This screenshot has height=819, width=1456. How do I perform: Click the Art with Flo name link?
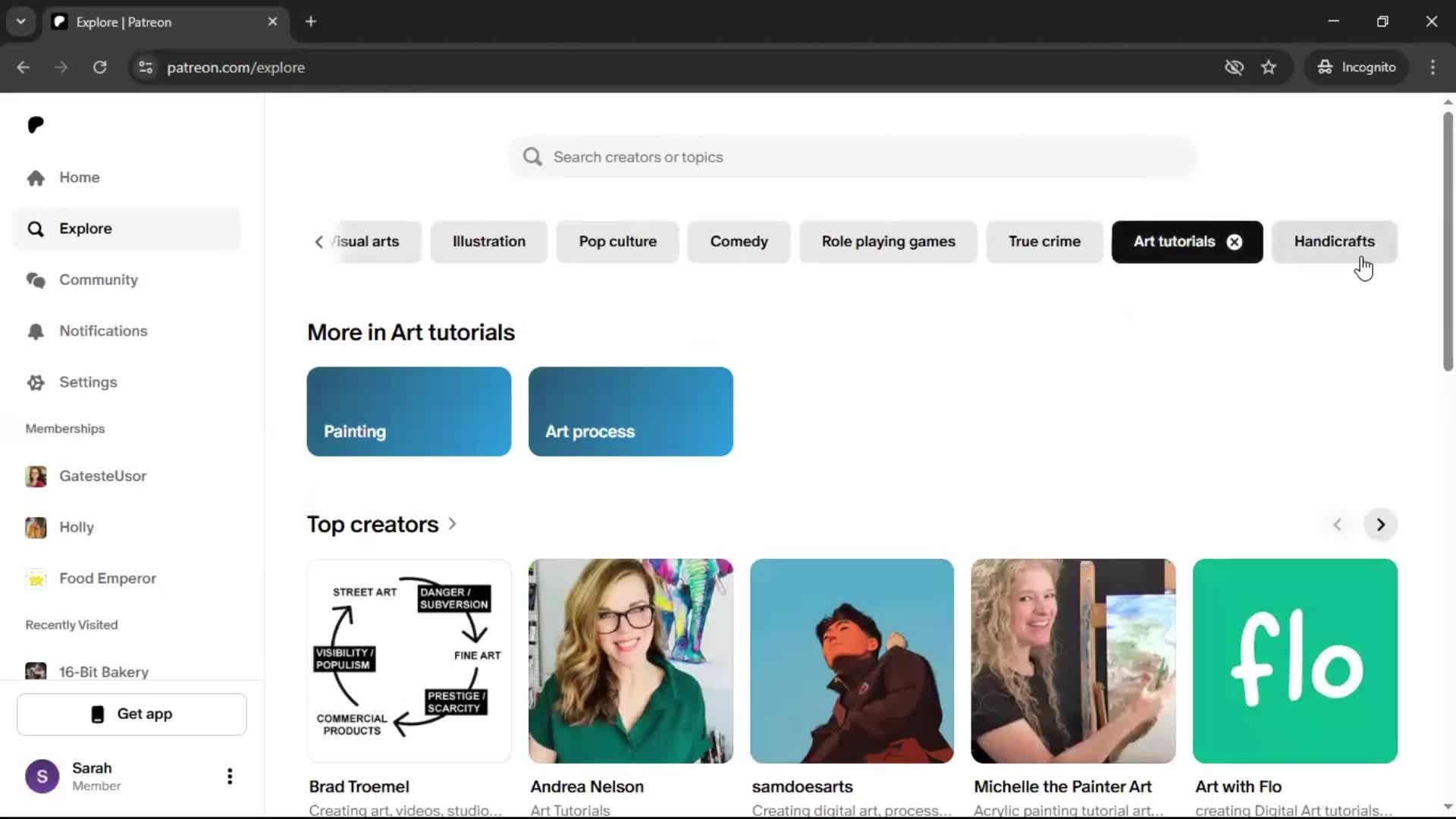[x=1238, y=787]
